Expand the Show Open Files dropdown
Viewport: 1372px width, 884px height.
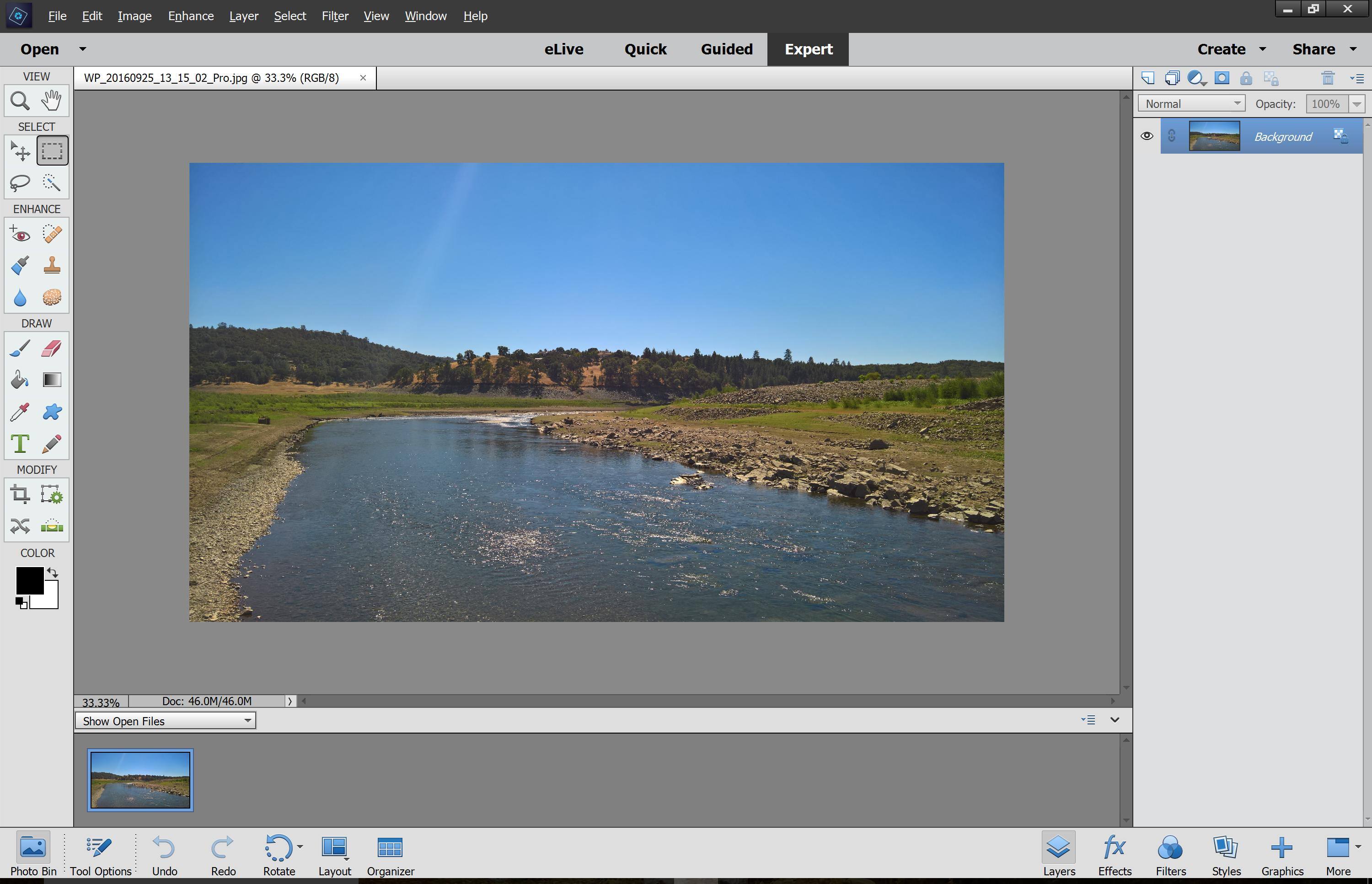pyautogui.click(x=166, y=721)
